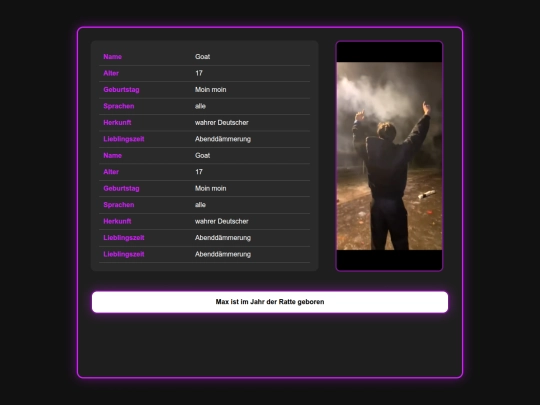The image size is (540, 405).
Task: Click the second 'Moin moin' value
Action: coord(210,188)
